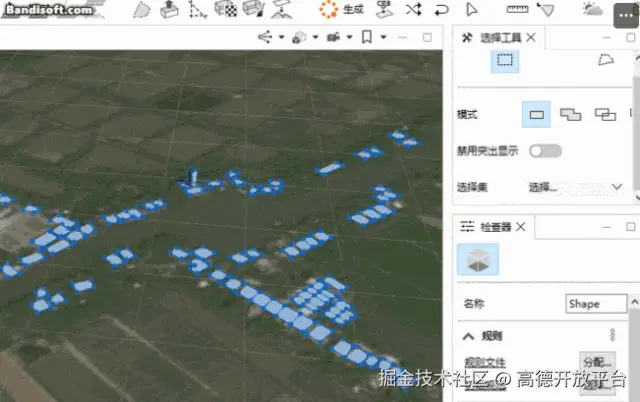This screenshot has height=402, width=640.
Task: Close the 检查器 tab
Action: tap(521, 227)
